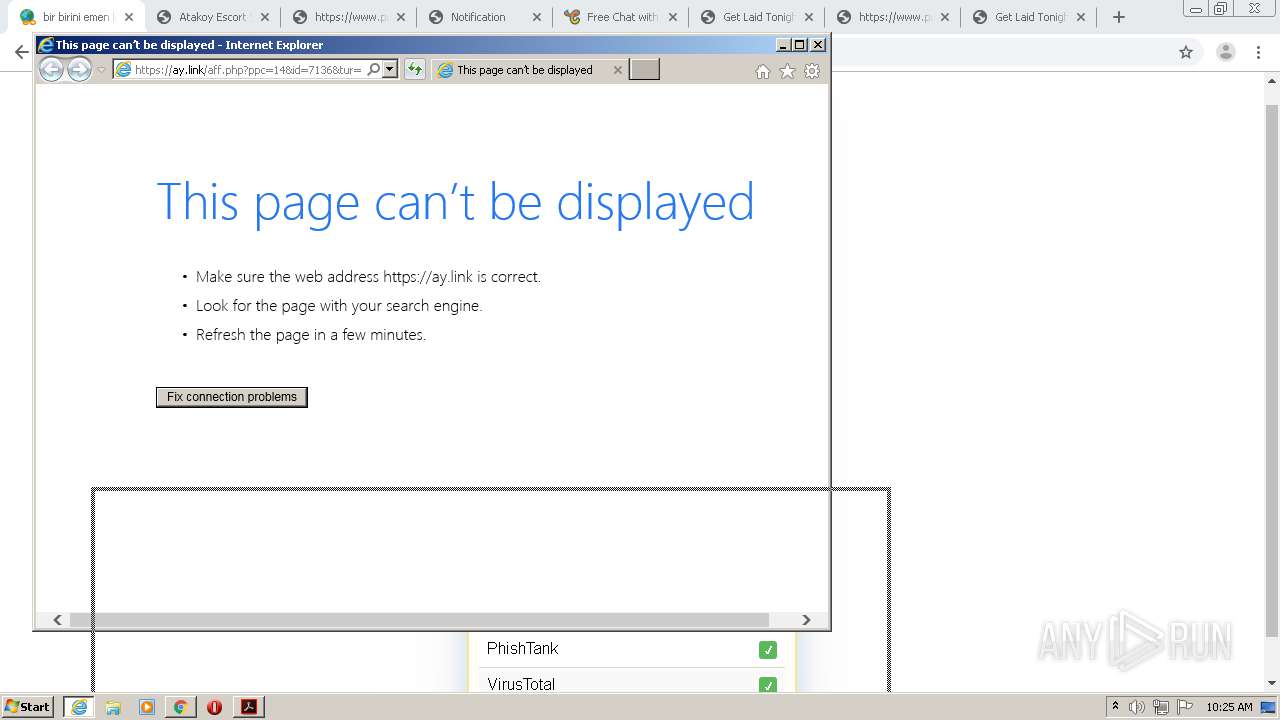1280x720 pixels.
Task: Click the Show desktop icon beside the clock
Action: [1268, 707]
